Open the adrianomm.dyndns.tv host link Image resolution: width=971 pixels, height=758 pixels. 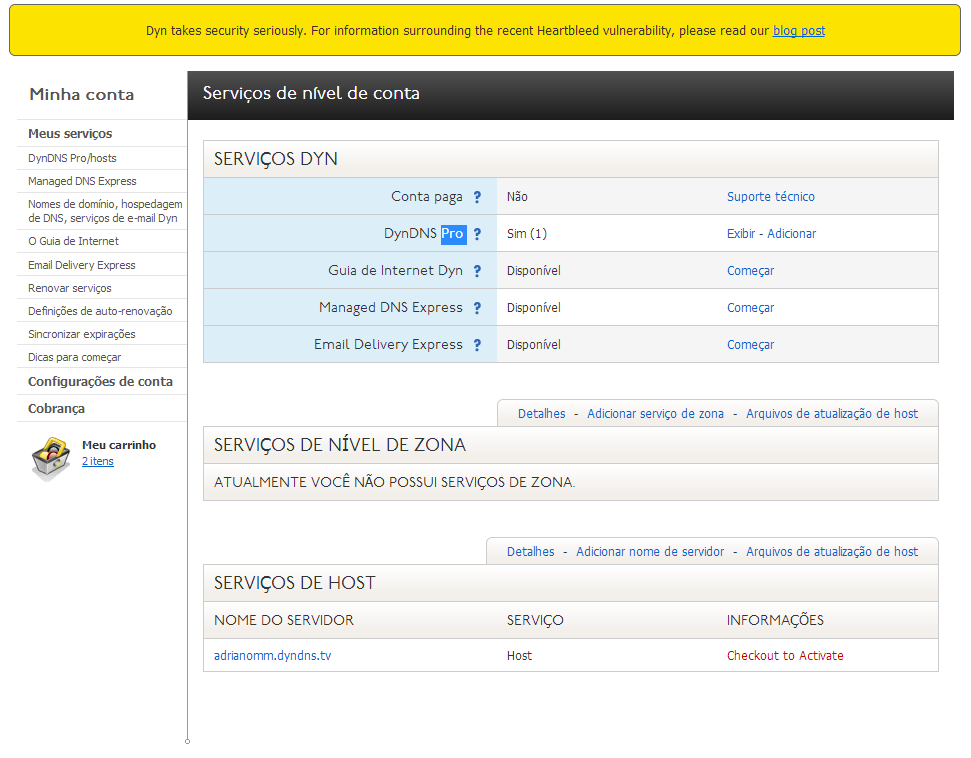point(272,656)
